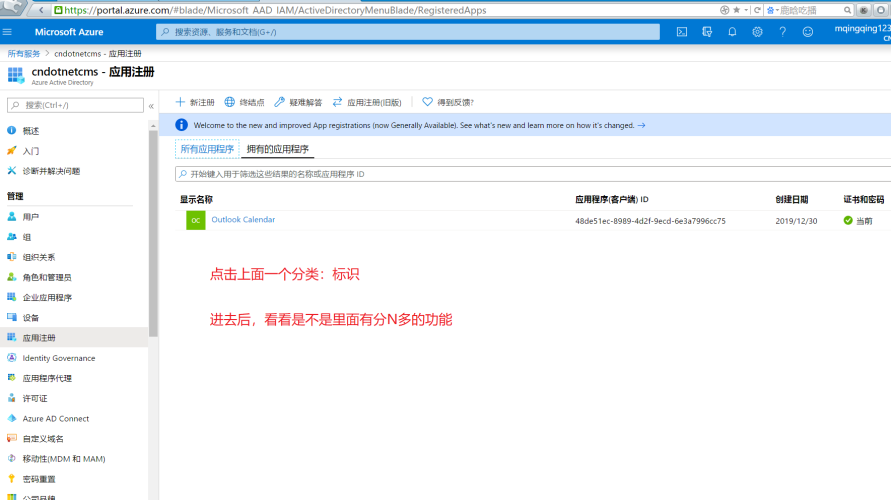891x500 pixels.
Task: Focus the app name or ID filter field
Action: [x=533, y=174]
